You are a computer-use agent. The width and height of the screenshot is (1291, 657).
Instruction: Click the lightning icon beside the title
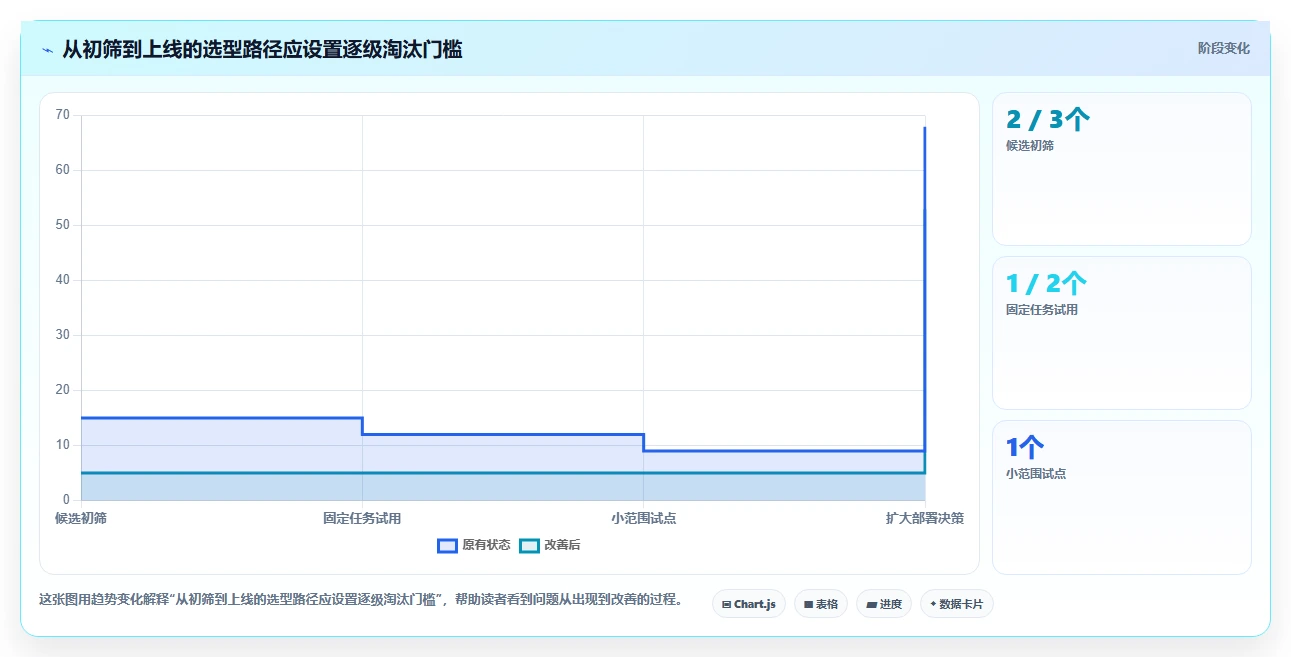(47, 49)
